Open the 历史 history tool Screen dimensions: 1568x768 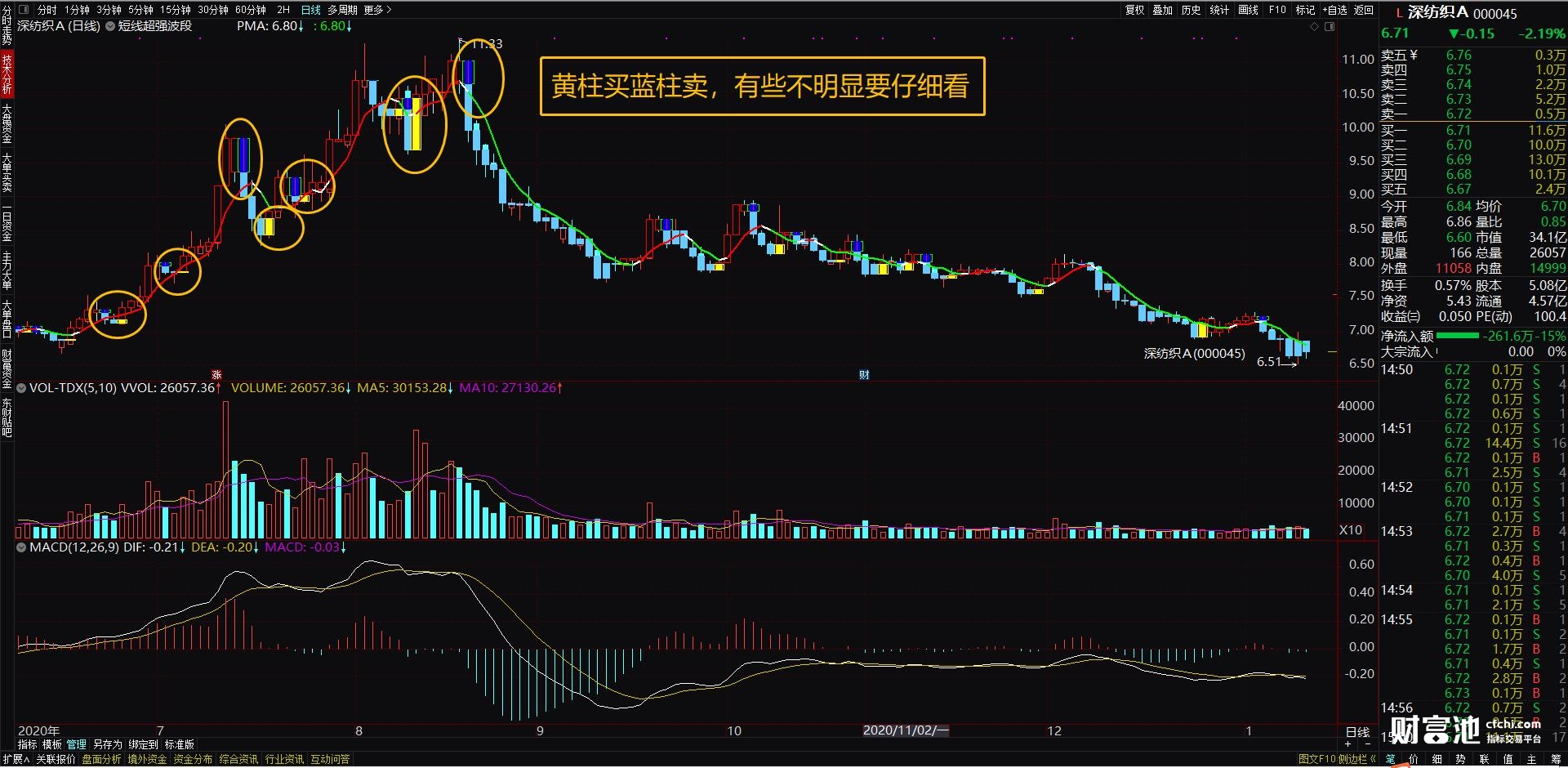pos(1192,10)
